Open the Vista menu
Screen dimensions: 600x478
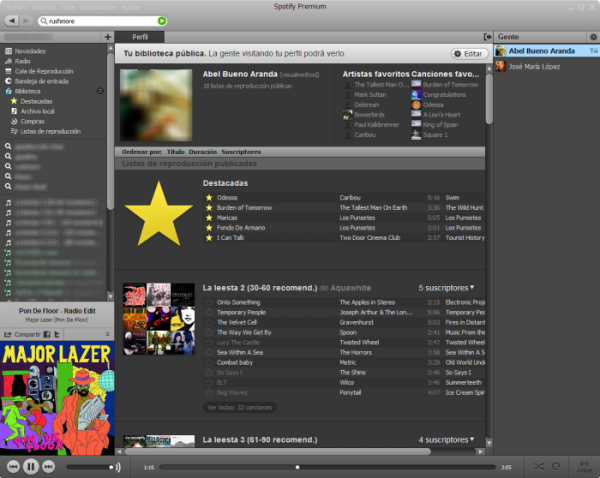[68, 7]
